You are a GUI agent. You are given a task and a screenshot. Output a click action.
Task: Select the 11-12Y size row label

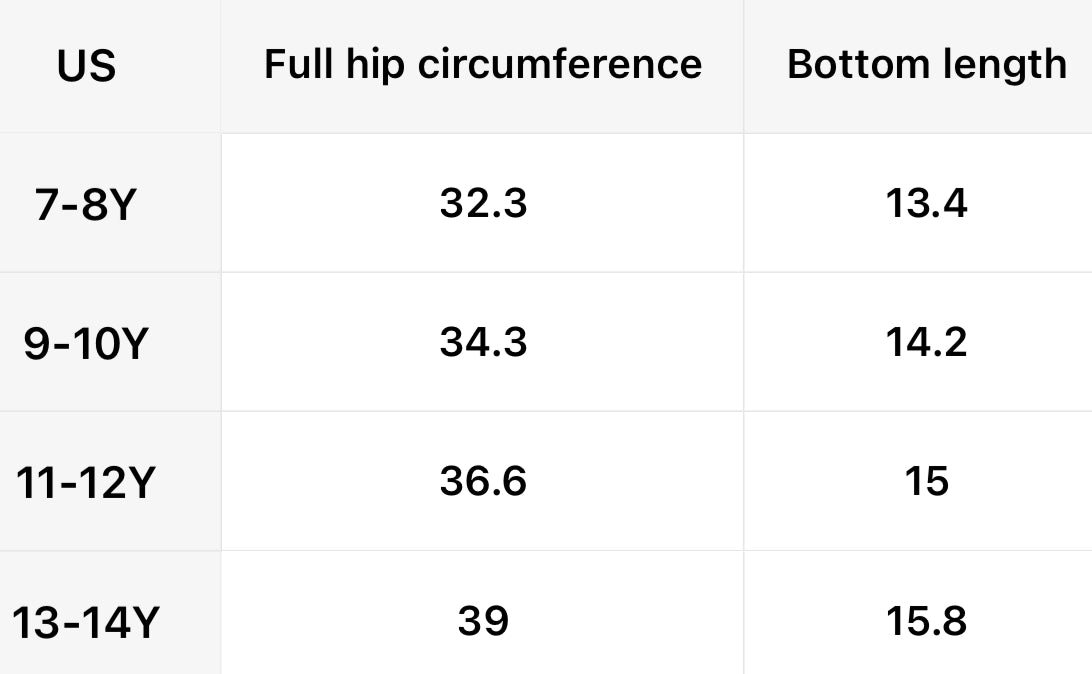[86, 483]
